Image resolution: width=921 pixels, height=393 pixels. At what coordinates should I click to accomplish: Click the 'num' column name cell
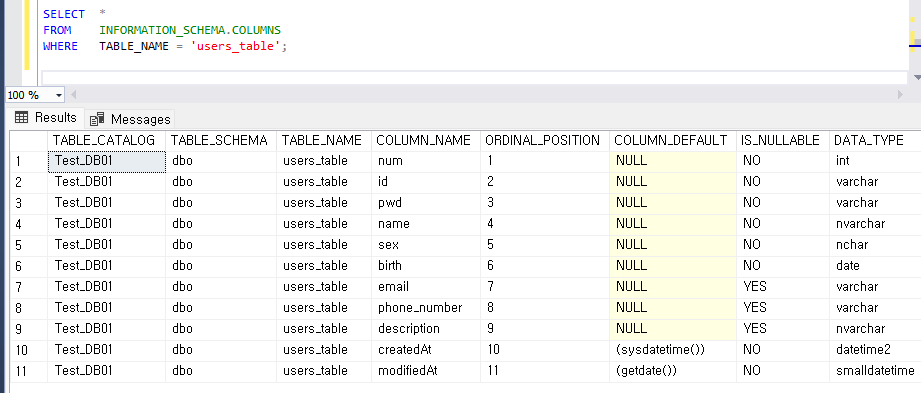click(426, 162)
